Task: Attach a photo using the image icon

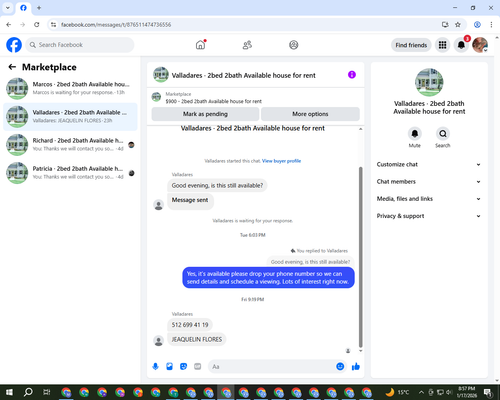Action: [169, 367]
